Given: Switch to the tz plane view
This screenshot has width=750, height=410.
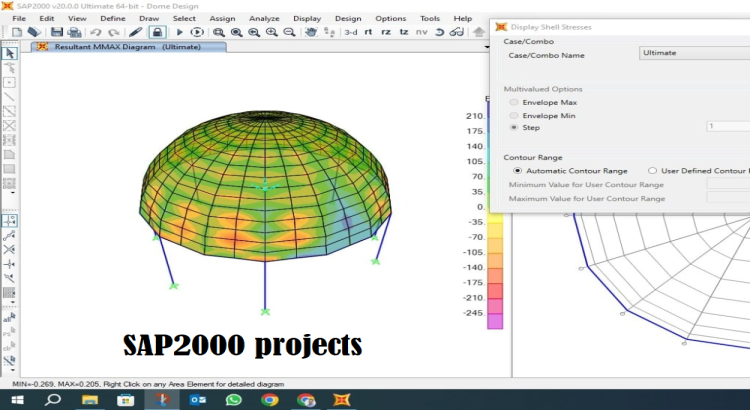Looking at the screenshot, I should click(404, 32).
